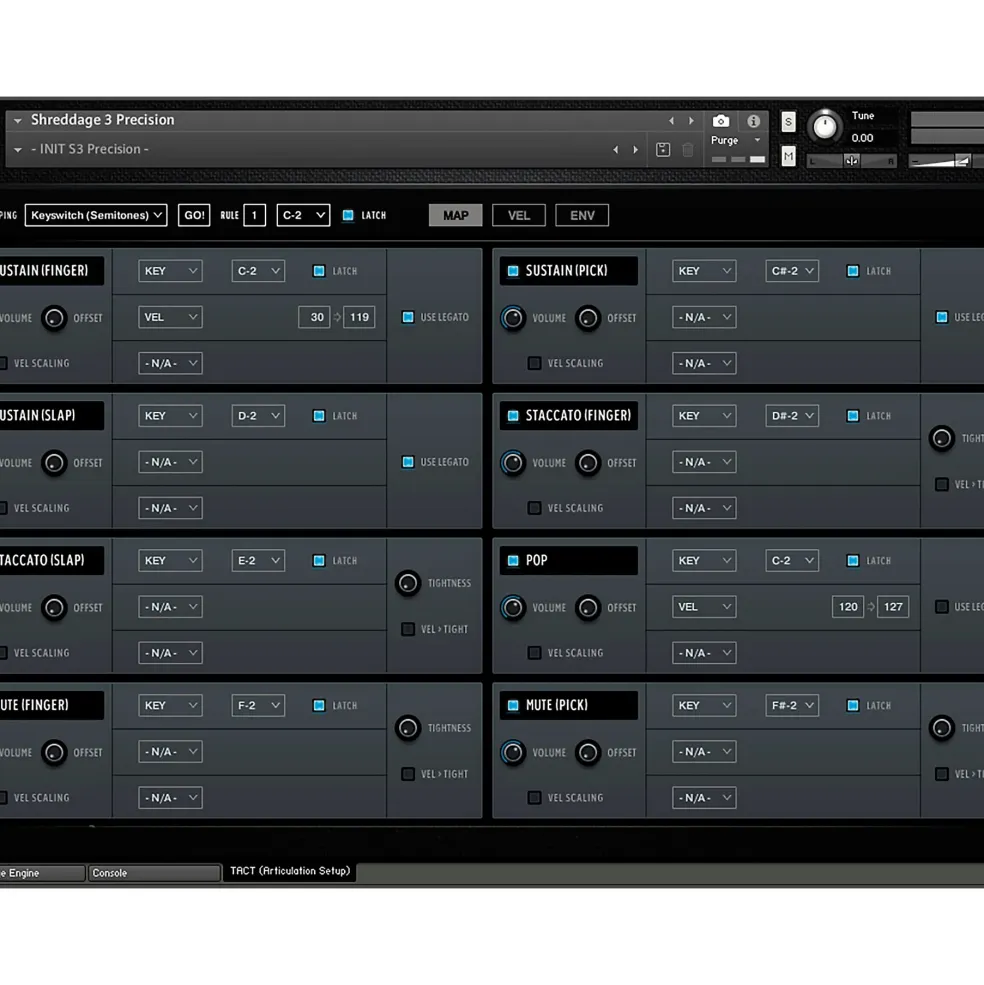Click the GO! button
The image size is (984, 985).
pyautogui.click(x=194, y=215)
